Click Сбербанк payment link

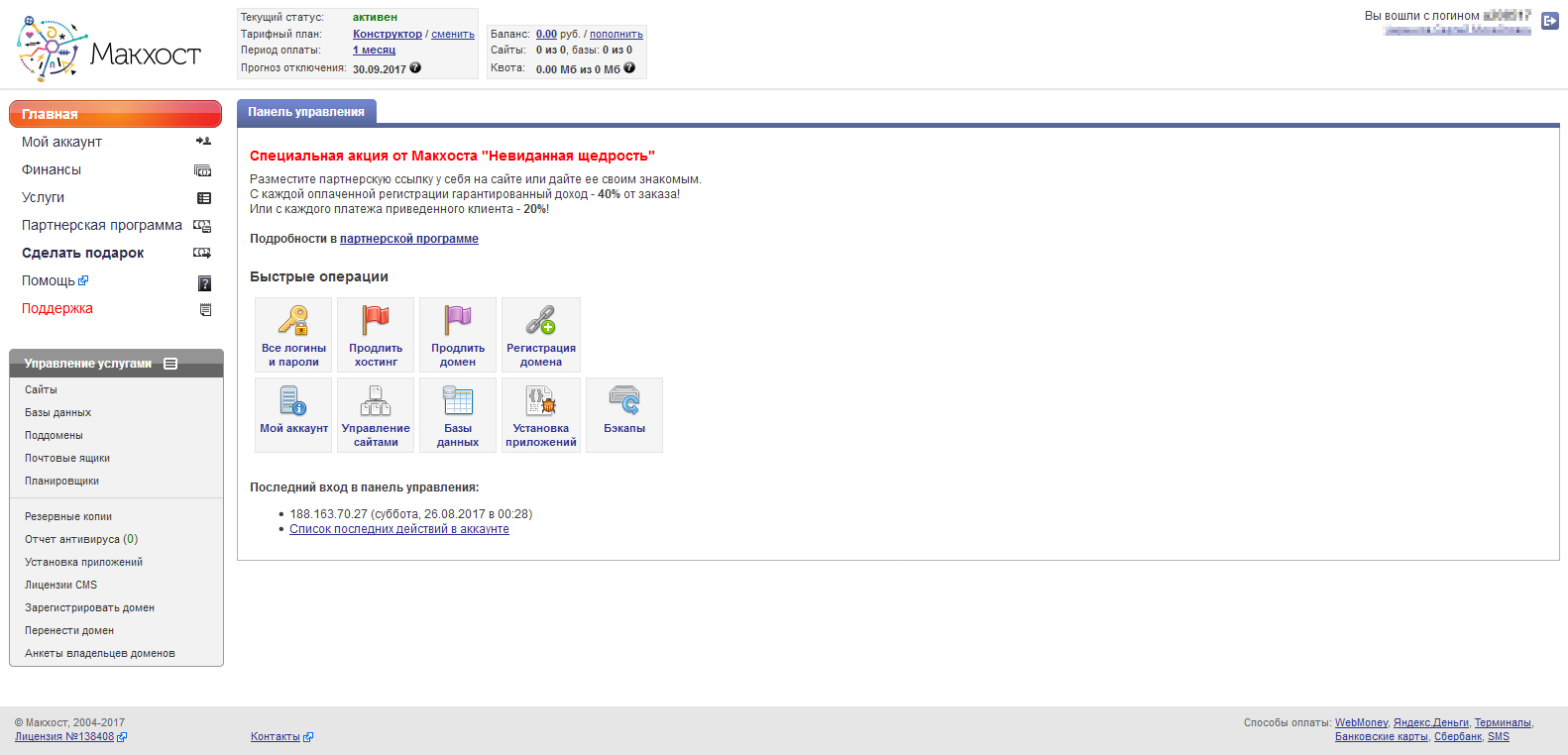click(1458, 736)
